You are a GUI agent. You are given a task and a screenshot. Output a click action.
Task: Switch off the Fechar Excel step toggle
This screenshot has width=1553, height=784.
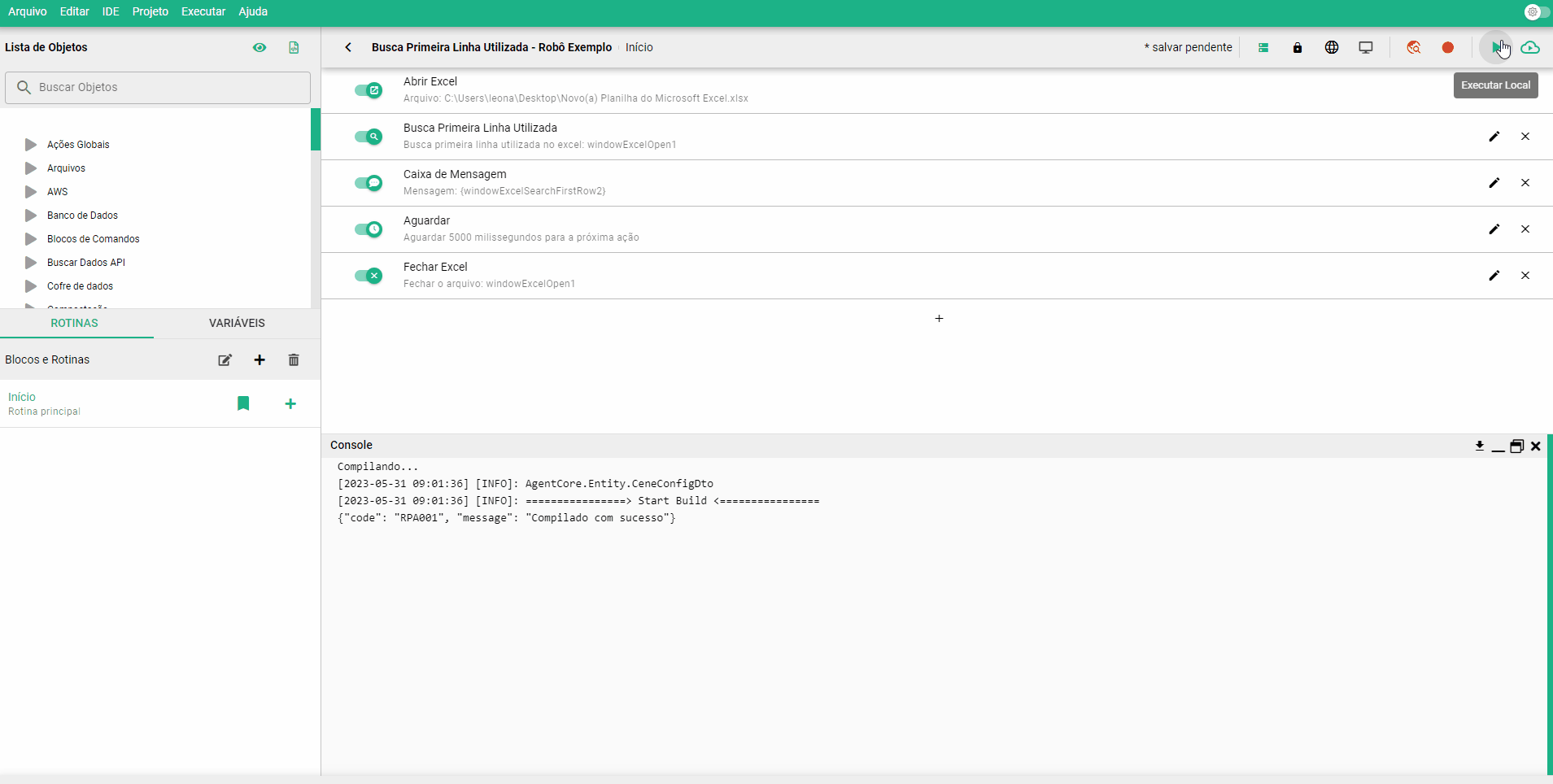(369, 276)
